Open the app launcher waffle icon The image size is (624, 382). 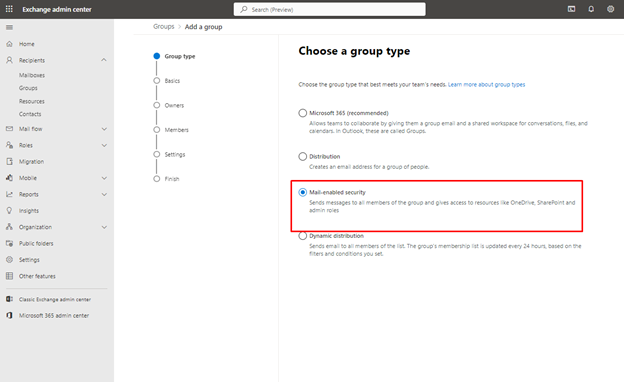9,9
